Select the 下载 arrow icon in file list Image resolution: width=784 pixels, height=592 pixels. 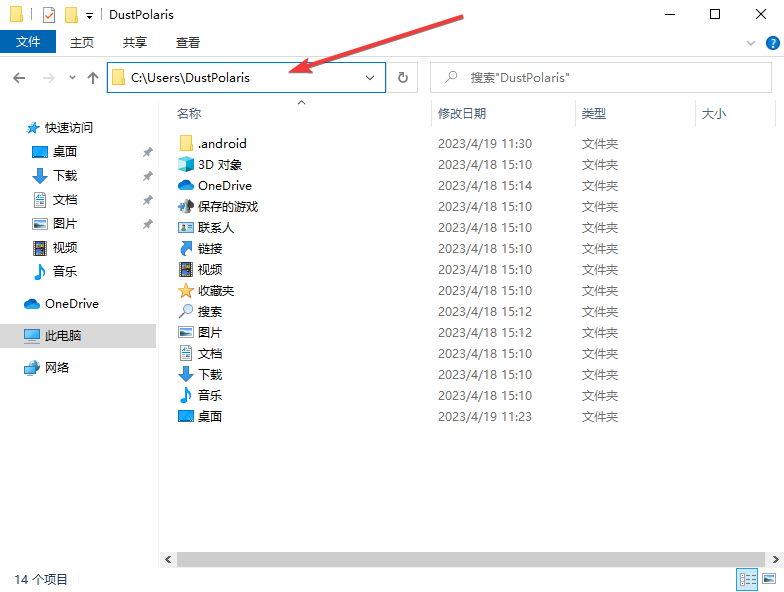pyautogui.click(x=186, y=374)
